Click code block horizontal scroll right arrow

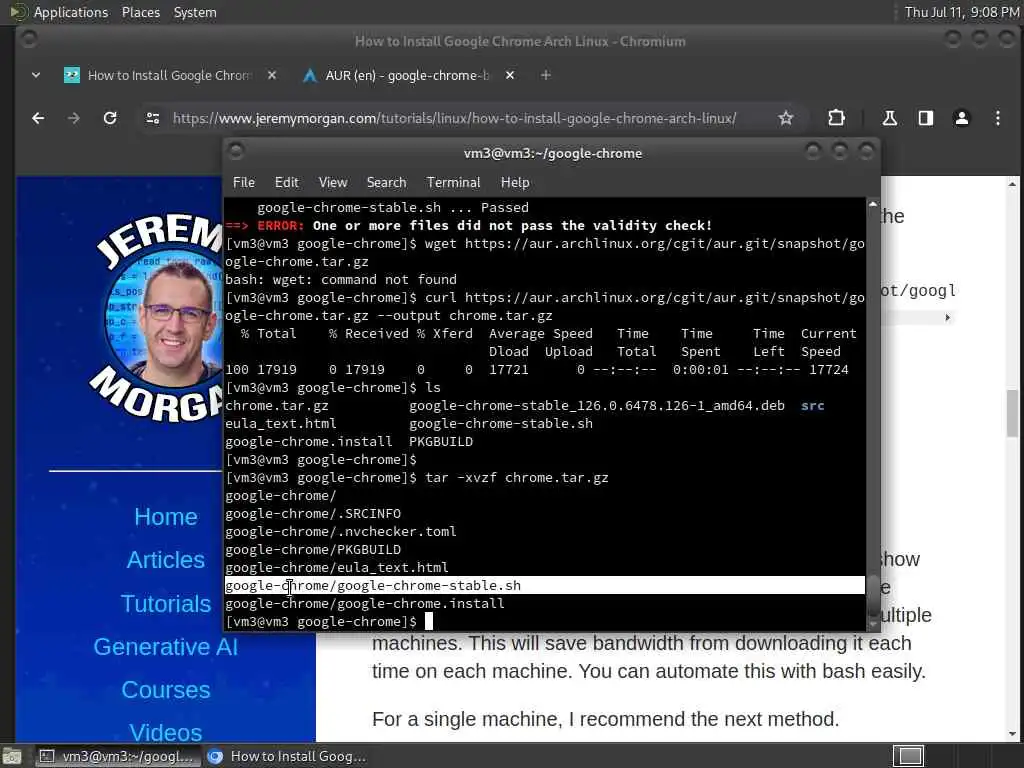coord(948,317)
